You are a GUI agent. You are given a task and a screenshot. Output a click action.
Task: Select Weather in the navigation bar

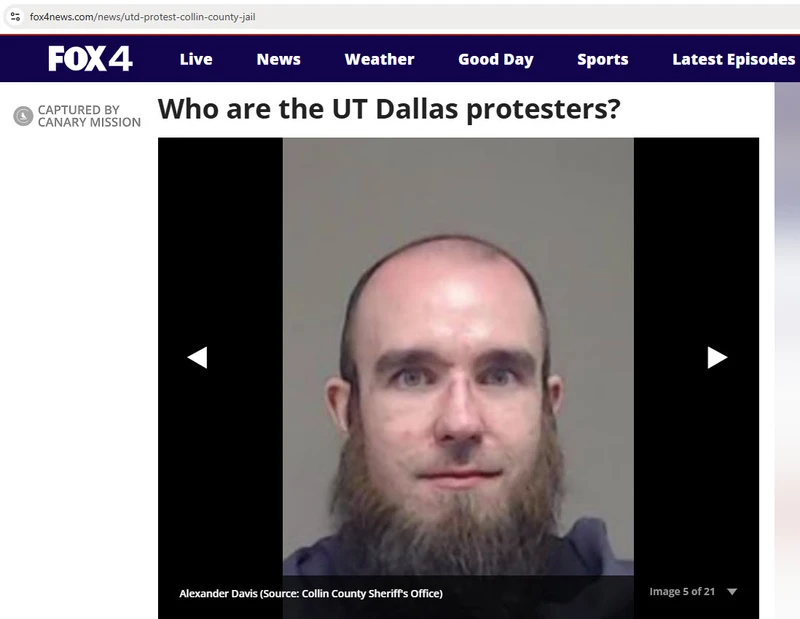[x=380, y=59]
